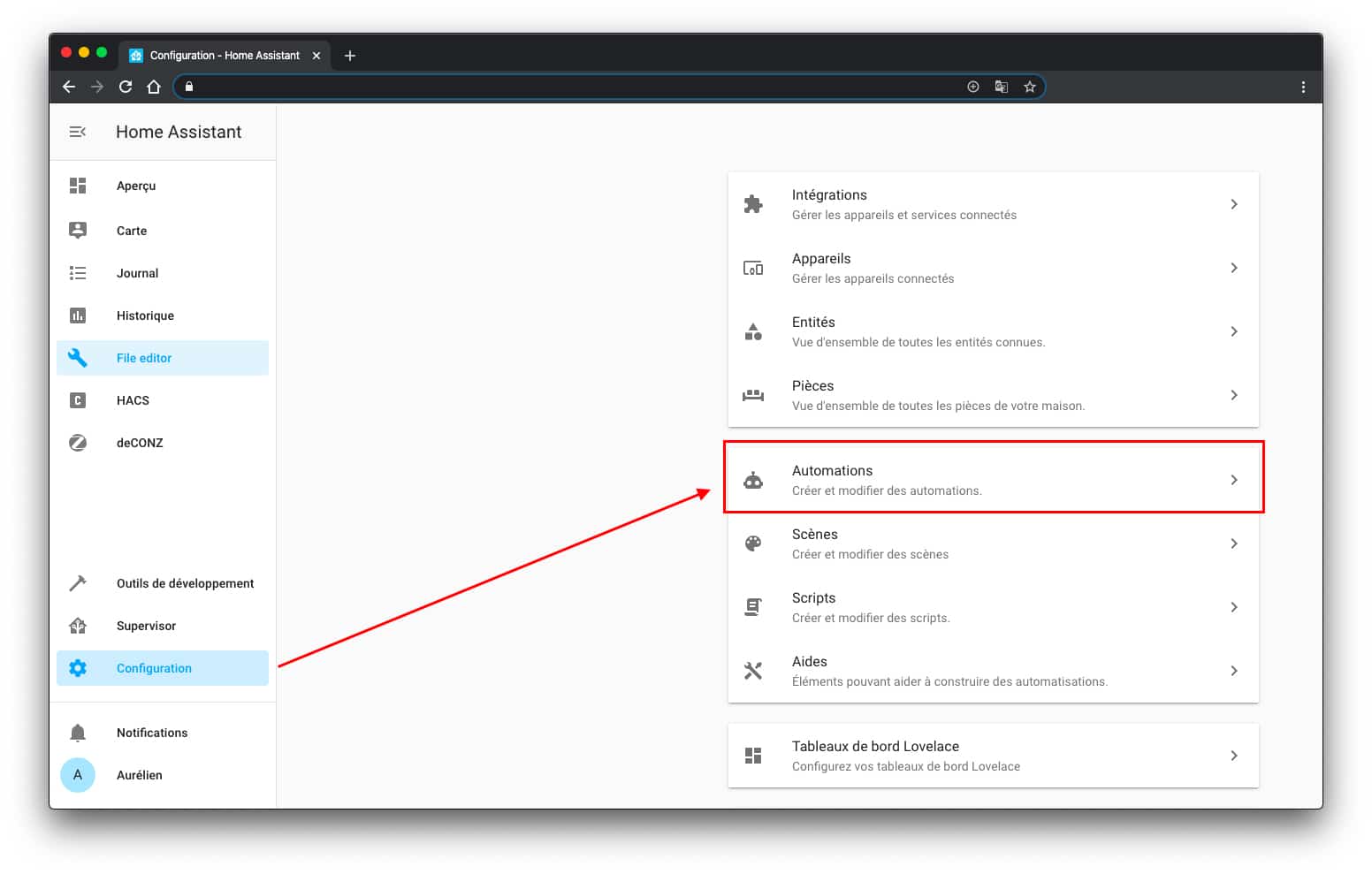Switch to the Configuration browser tab

click(225, 55)
